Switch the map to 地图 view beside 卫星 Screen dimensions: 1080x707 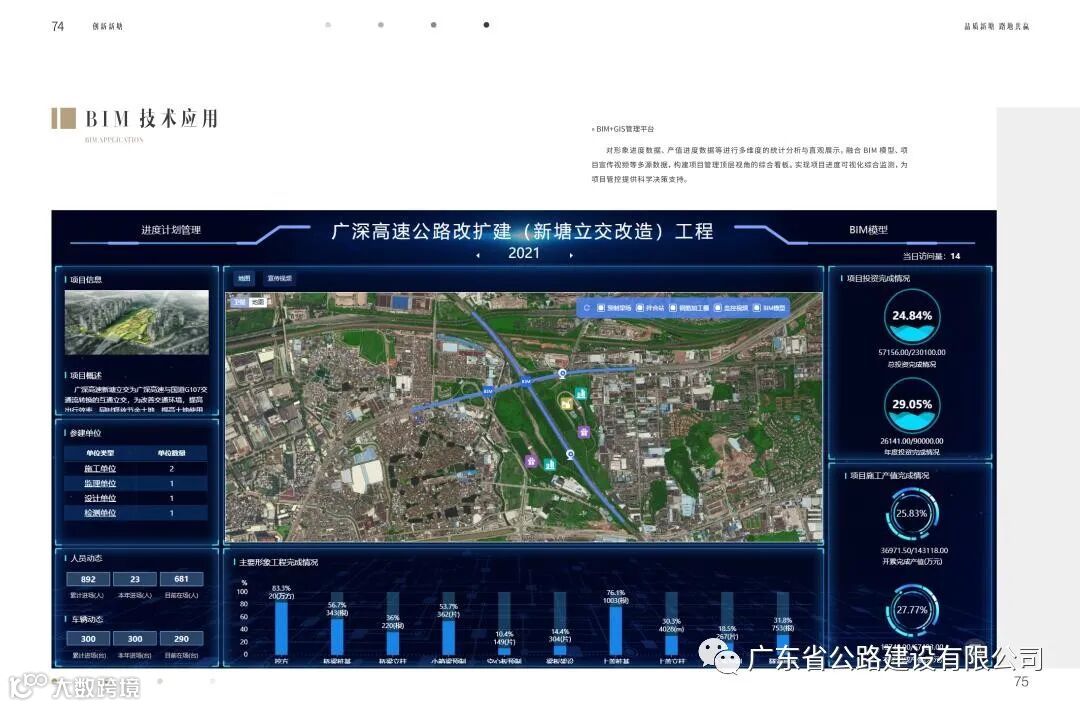coord(257,302)
